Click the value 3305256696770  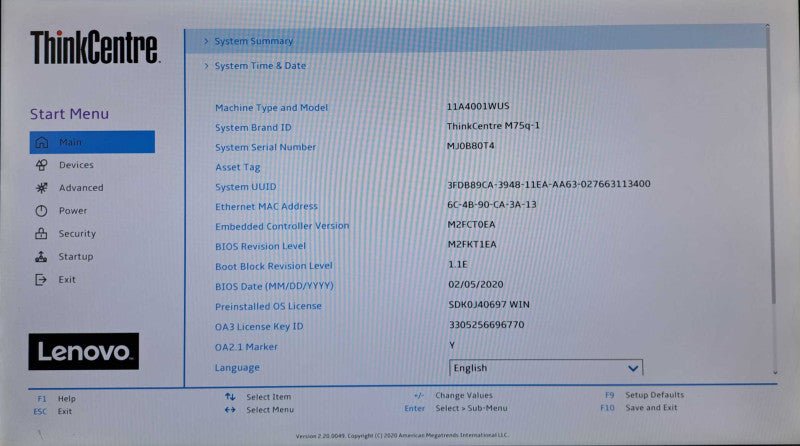tap(487, 325)
